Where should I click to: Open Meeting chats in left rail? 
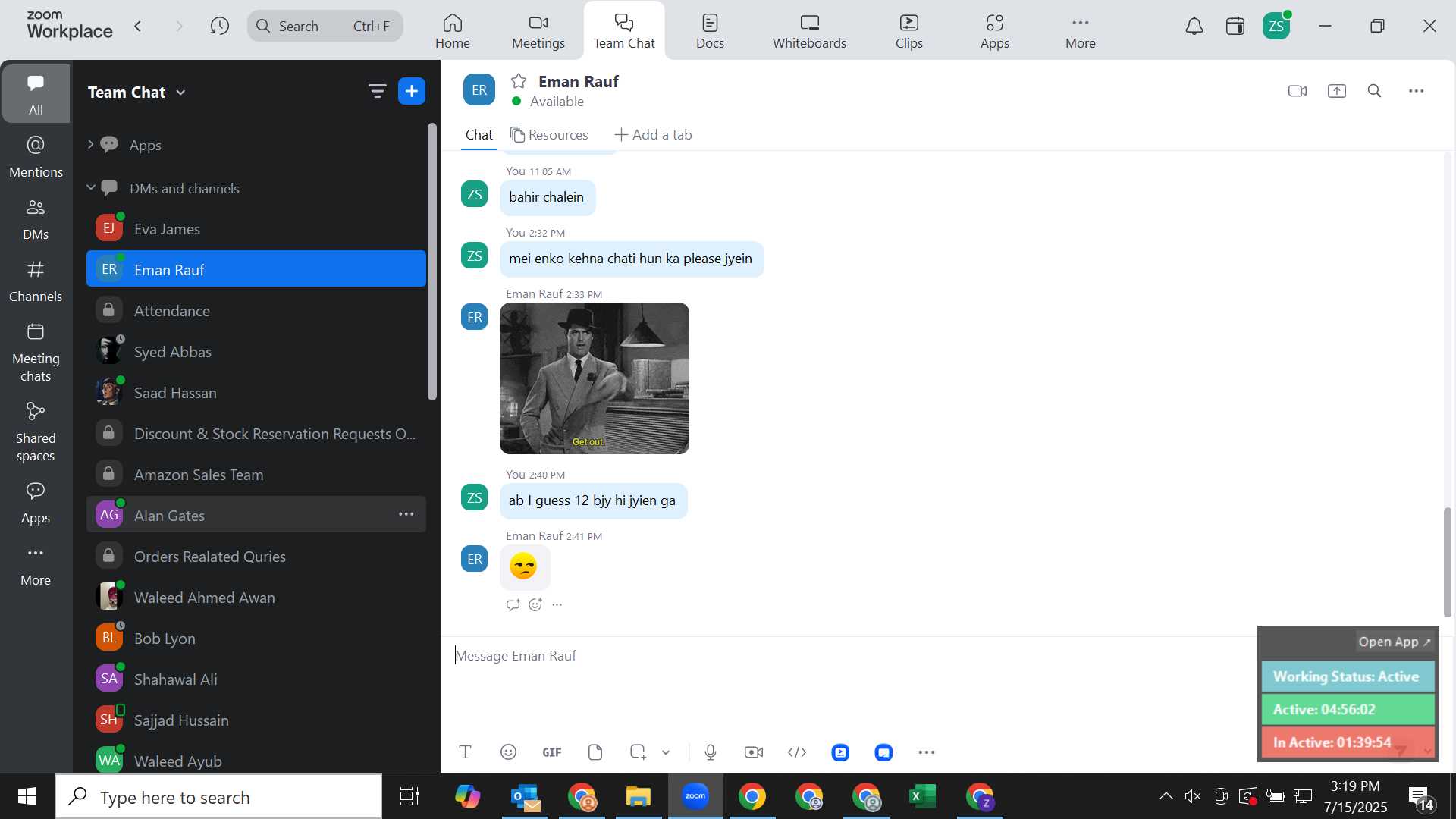pyautogui.click(x=36, y=353)
